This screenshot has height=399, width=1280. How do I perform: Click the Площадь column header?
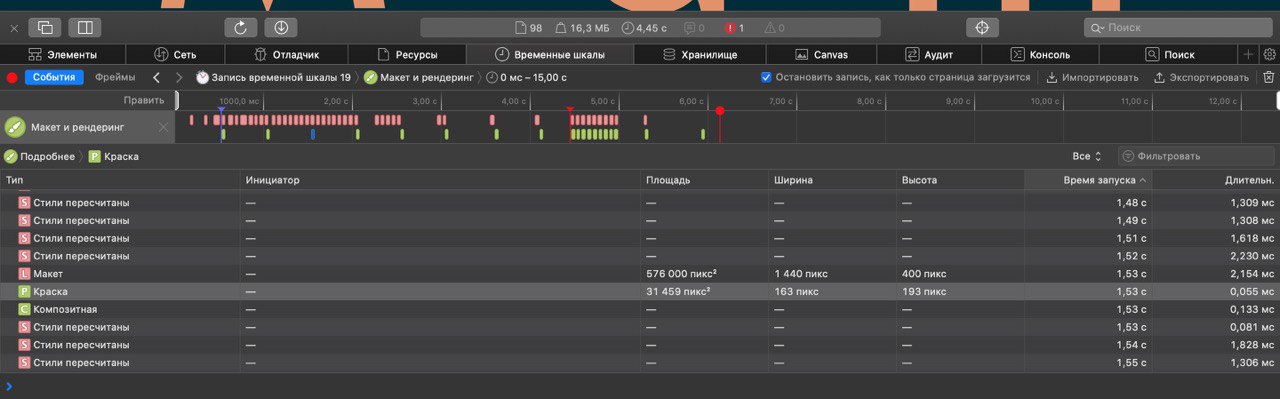[705, 180]
